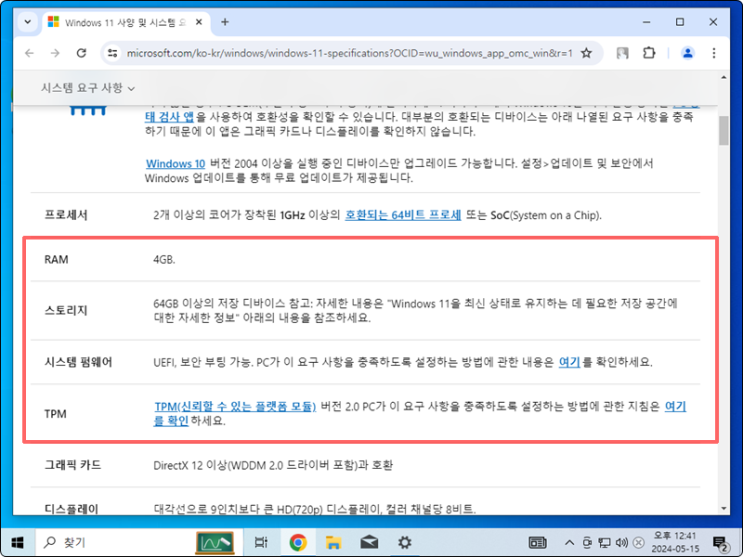This screenshot has width=743, height=557.
Task: Open Settings gear on the taskbar
Action: pos(405,542)
